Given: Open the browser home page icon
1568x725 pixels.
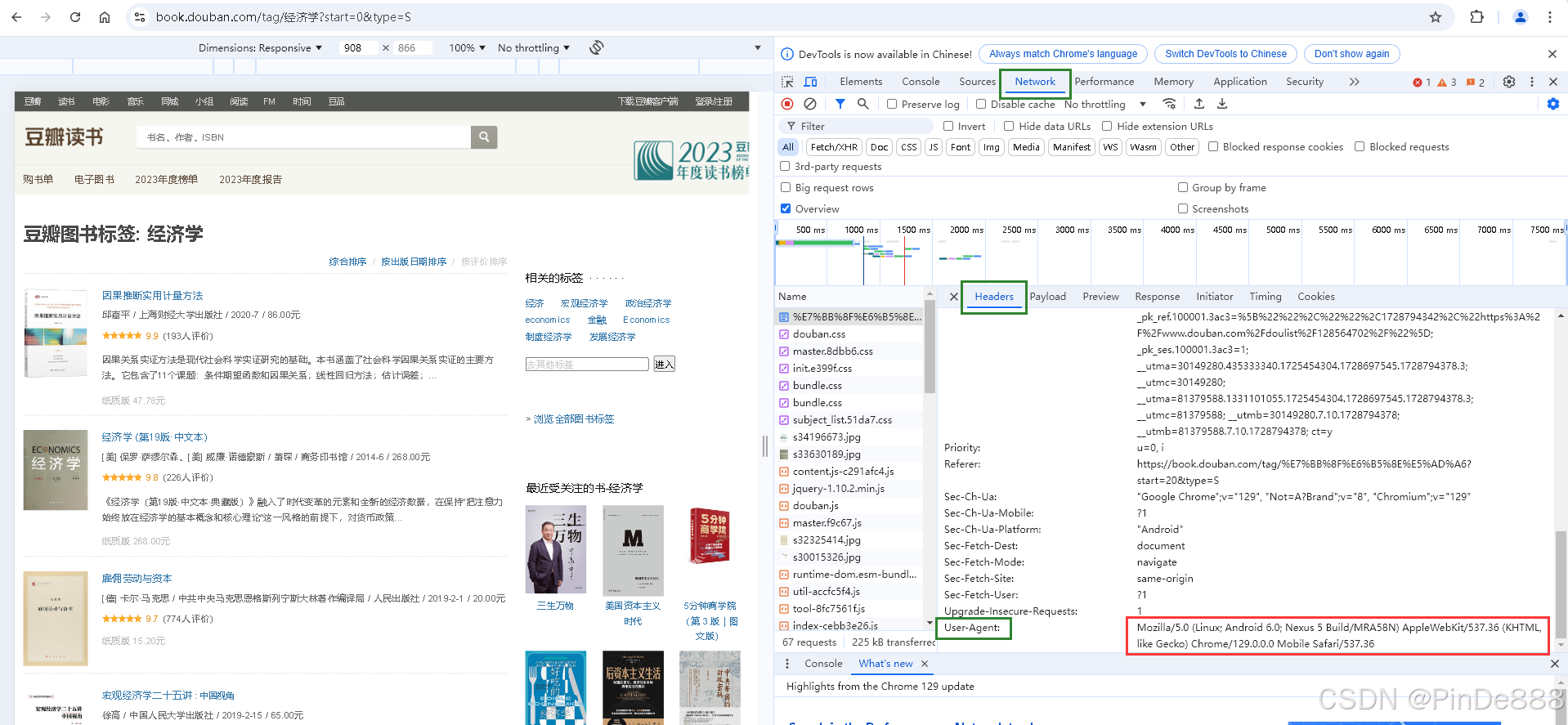Looking at the screenshot, I should coord(105,17).
